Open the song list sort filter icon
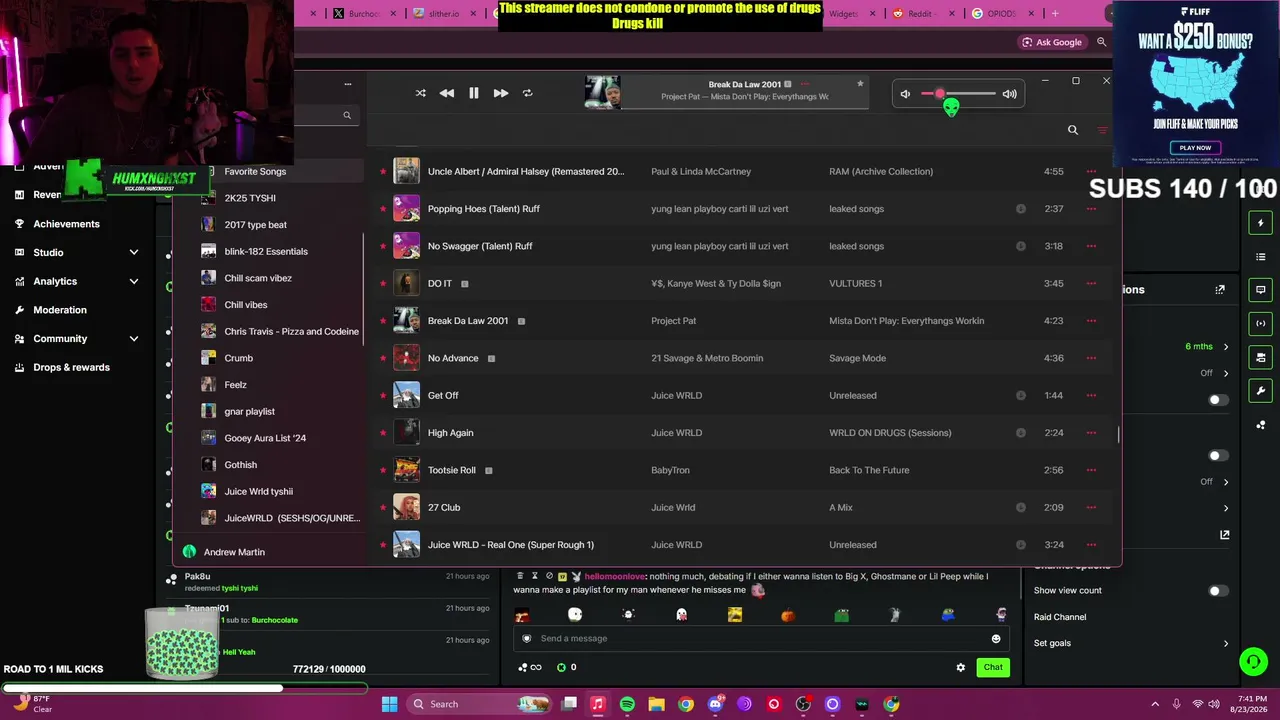The width and height of the screenshot is (1280, 720). coord(1103,130)
